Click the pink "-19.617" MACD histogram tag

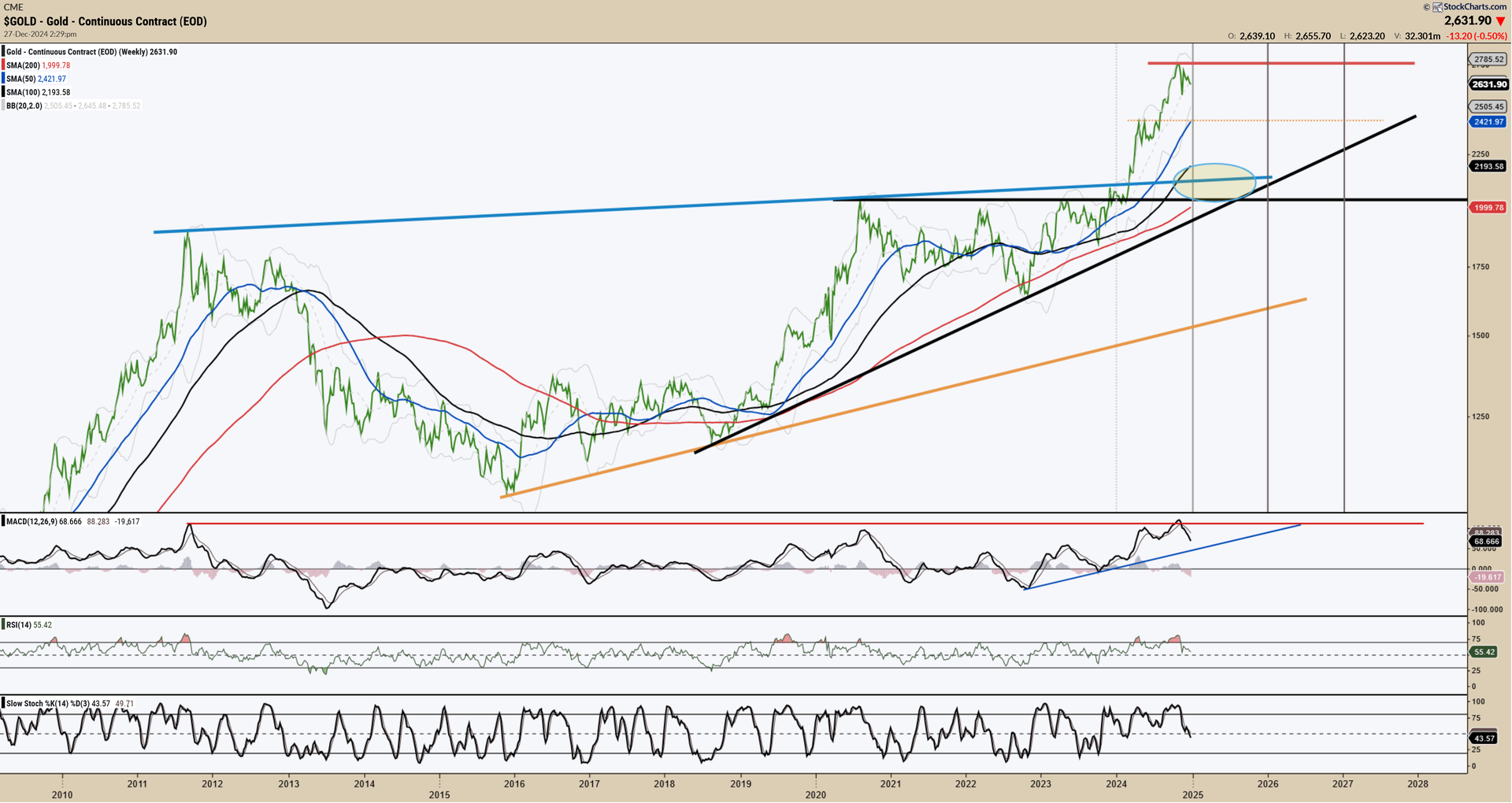[1487, 577]
